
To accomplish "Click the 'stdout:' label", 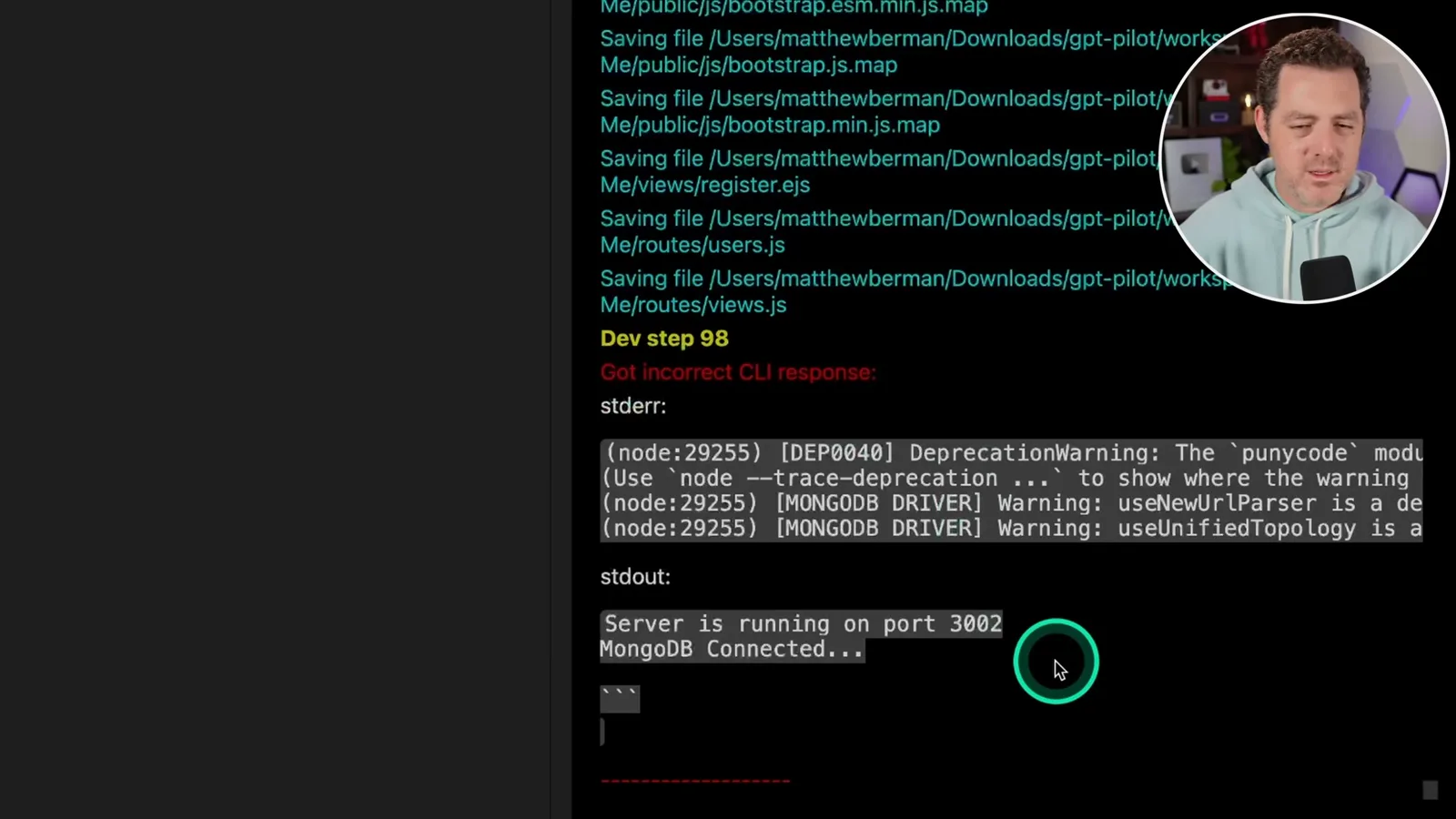I will coord(635,577).
